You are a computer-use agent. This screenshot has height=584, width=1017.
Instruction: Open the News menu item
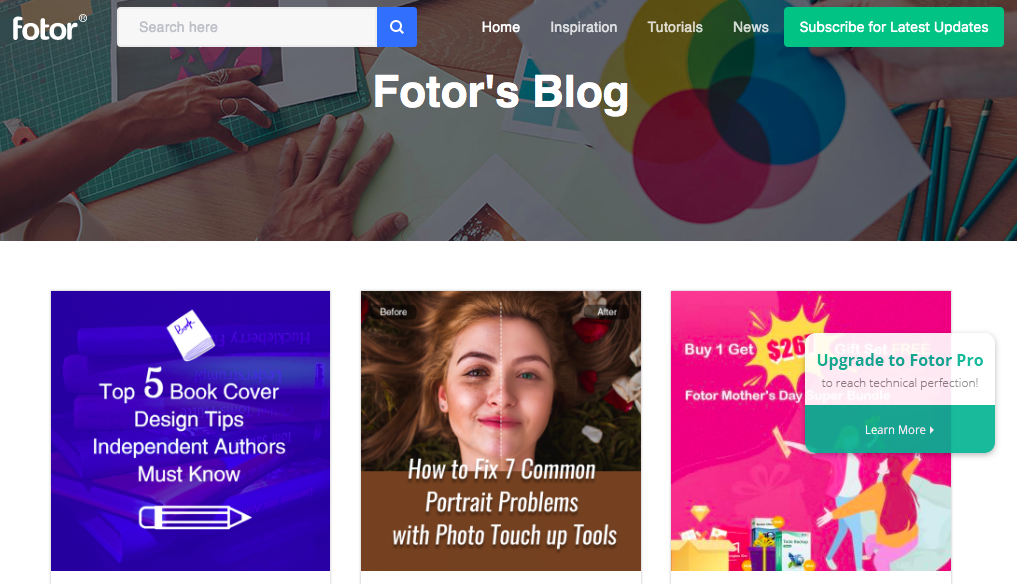click(750, 27)
